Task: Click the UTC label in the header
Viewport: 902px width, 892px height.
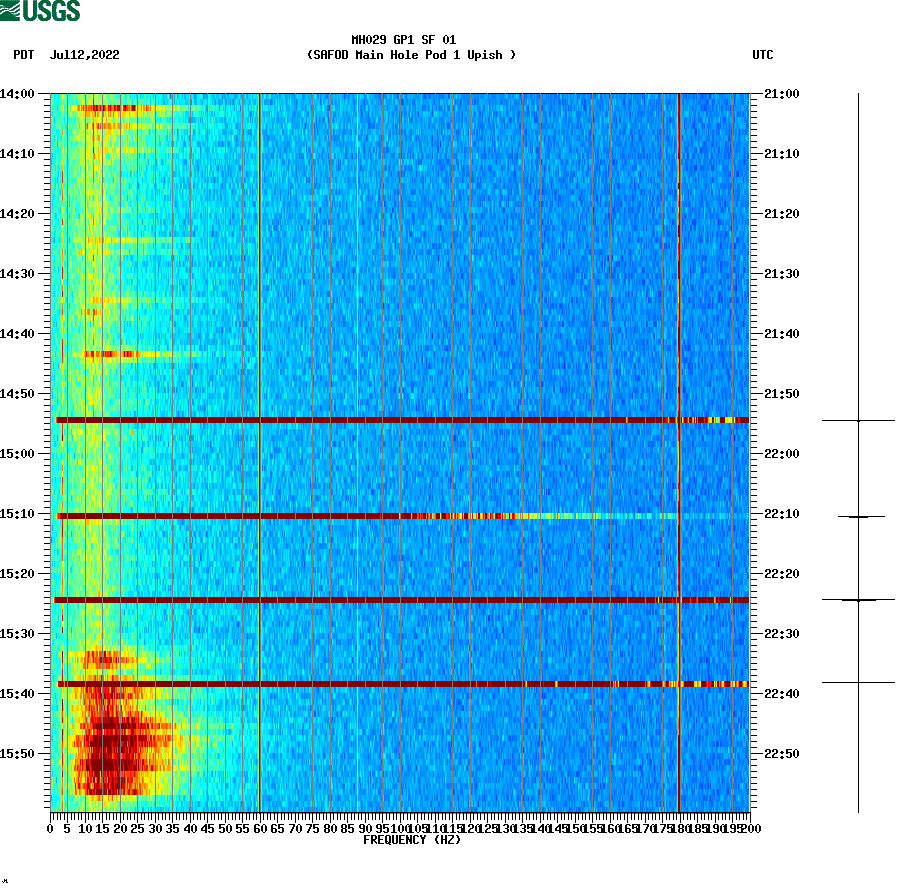Action: (765, 56)
